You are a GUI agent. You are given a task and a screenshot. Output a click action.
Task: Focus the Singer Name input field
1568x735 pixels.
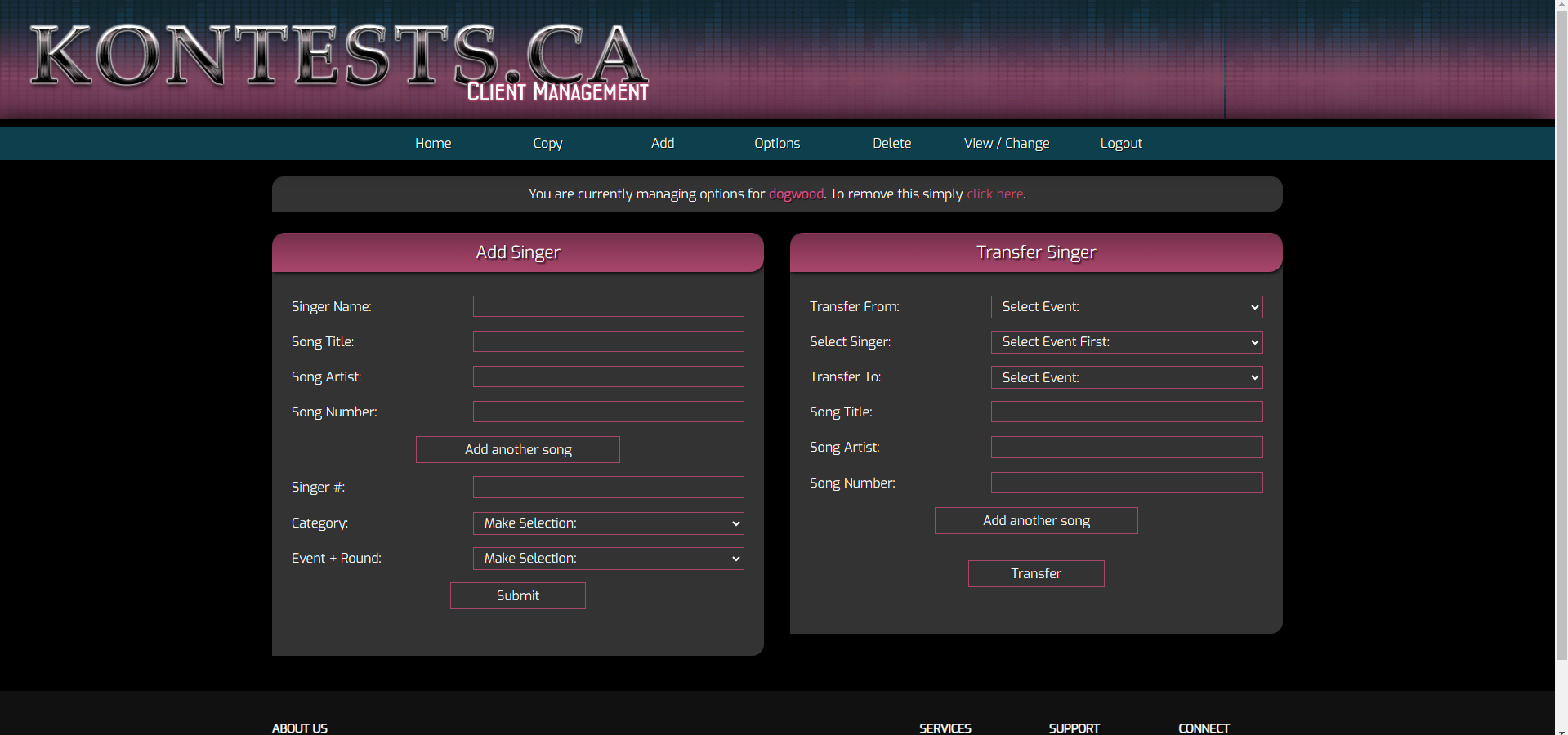coord(609,306)
